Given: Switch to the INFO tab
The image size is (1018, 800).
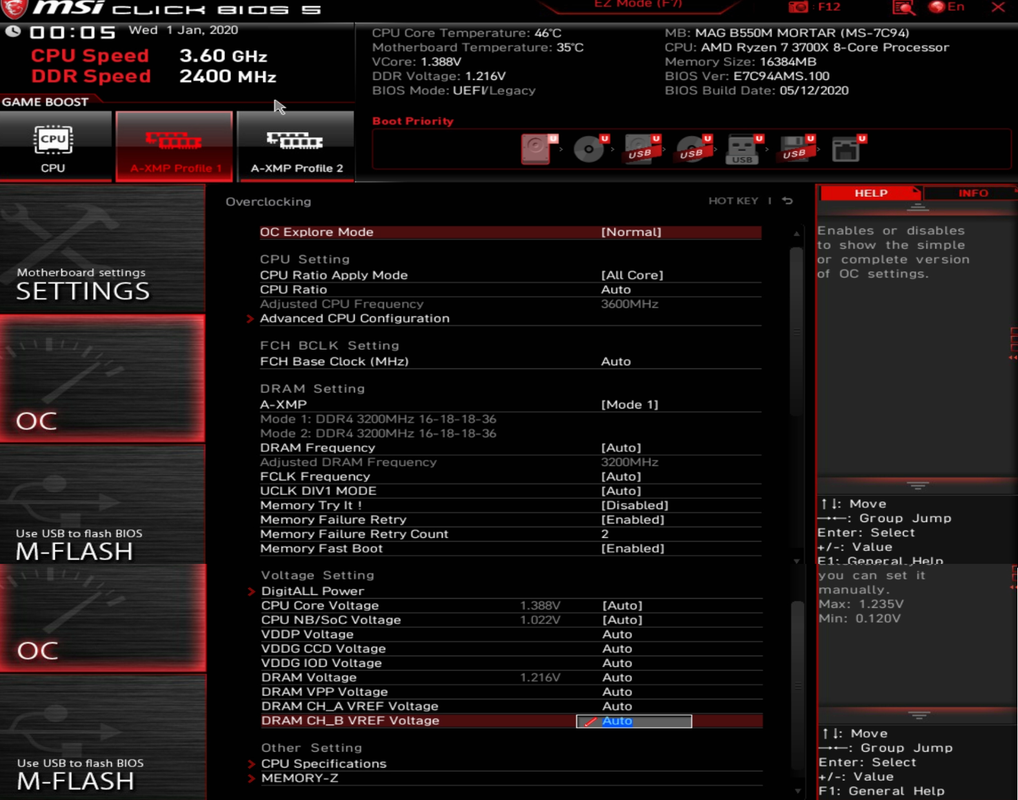Looking at the screenshot, I should (x=972, y=193).
